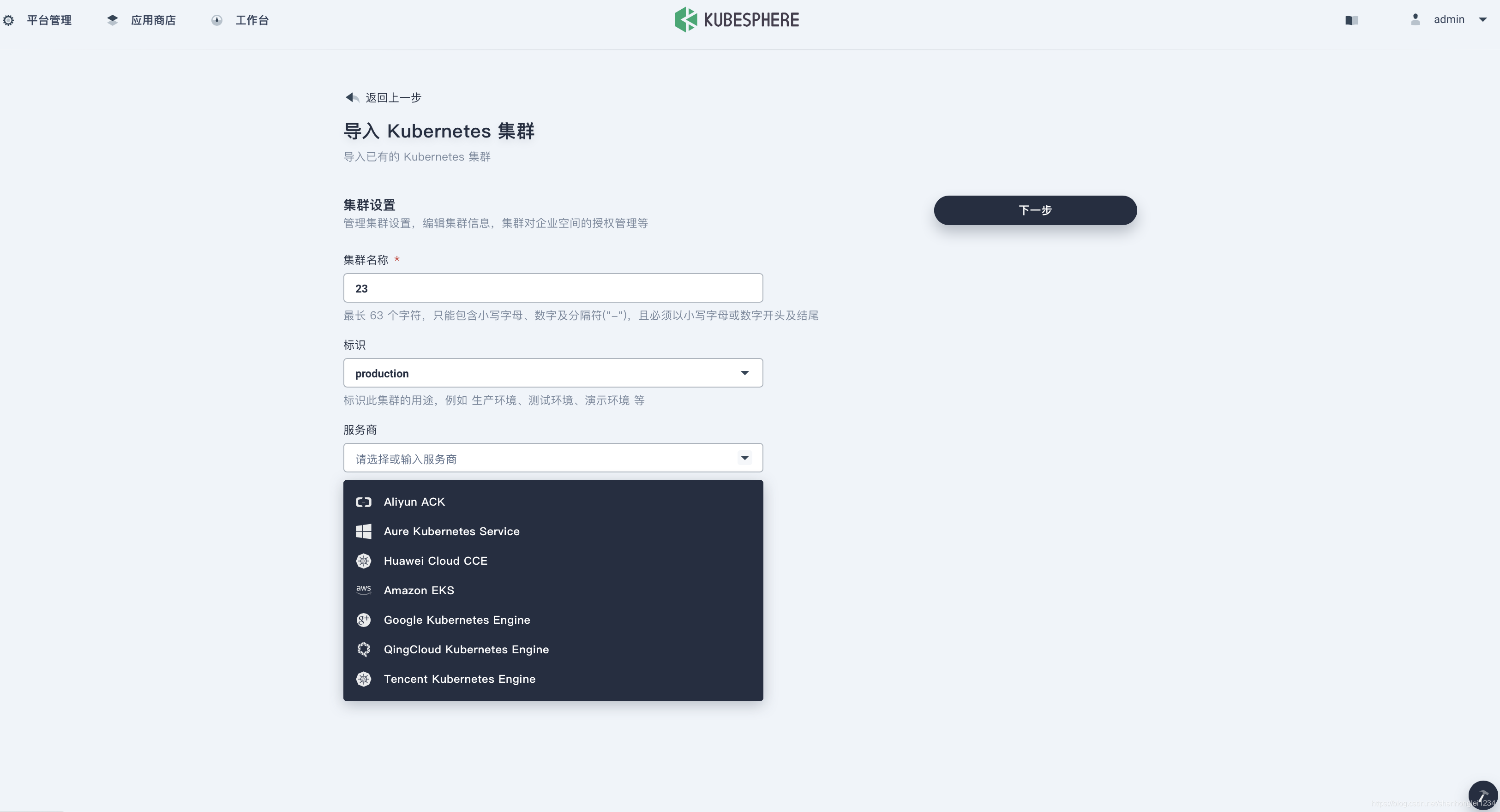Screen dimensions: 1500x812
Task: Collapse the 服务商 dropdown arrow
Action: point(744,458)
